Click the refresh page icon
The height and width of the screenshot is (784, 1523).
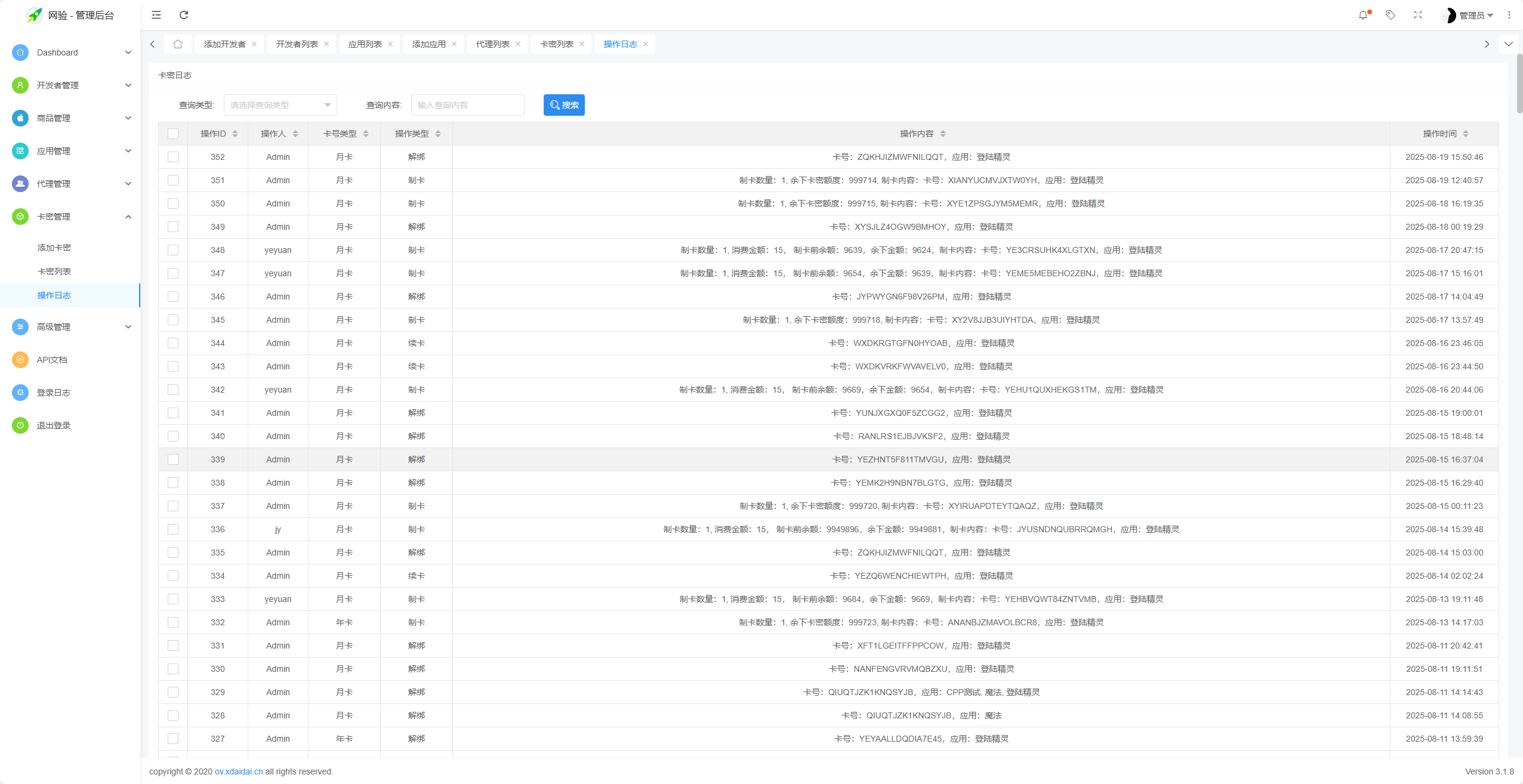pyautogui.click(x=184, y=15)
